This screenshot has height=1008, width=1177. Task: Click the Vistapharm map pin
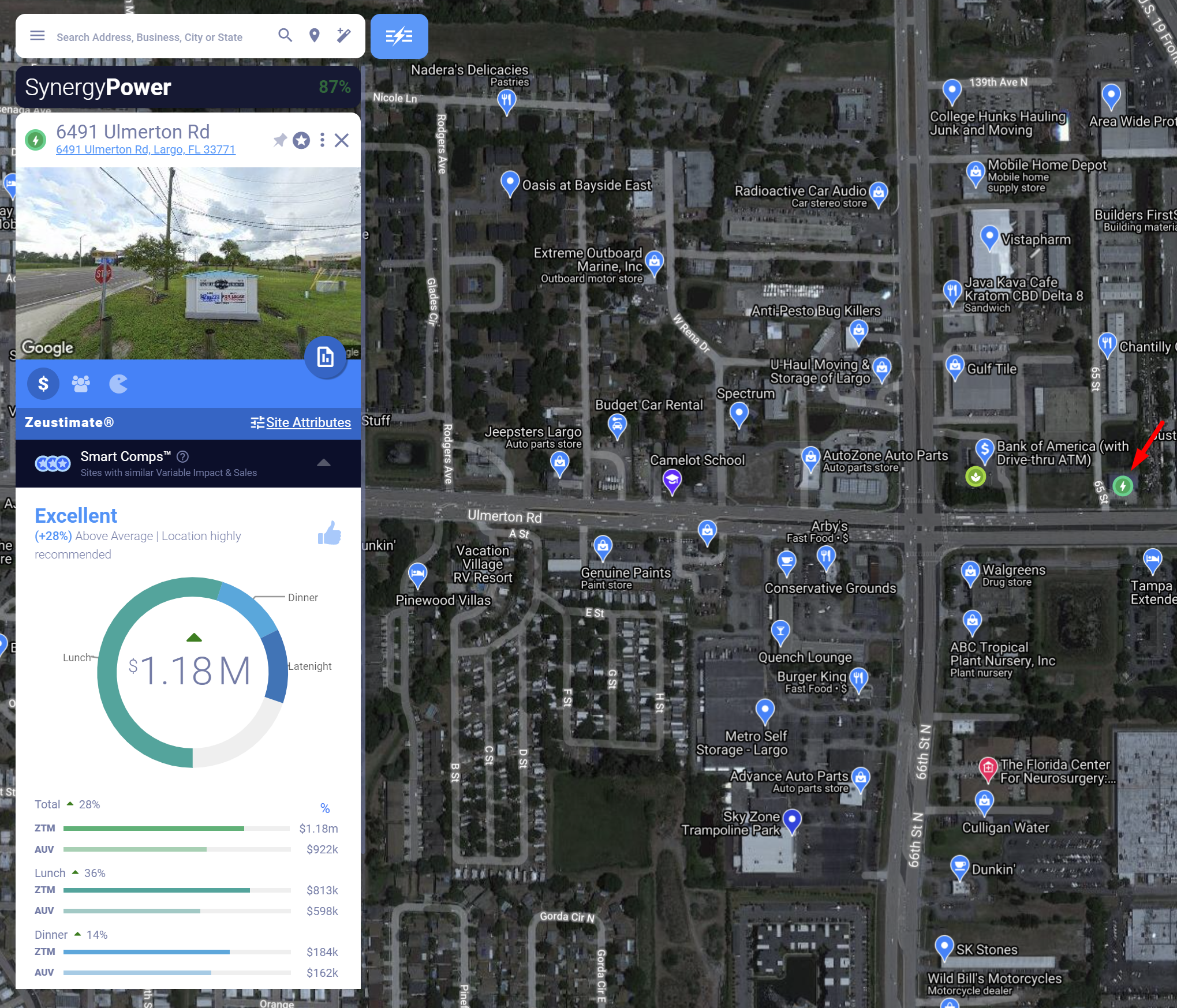point(989,238)
